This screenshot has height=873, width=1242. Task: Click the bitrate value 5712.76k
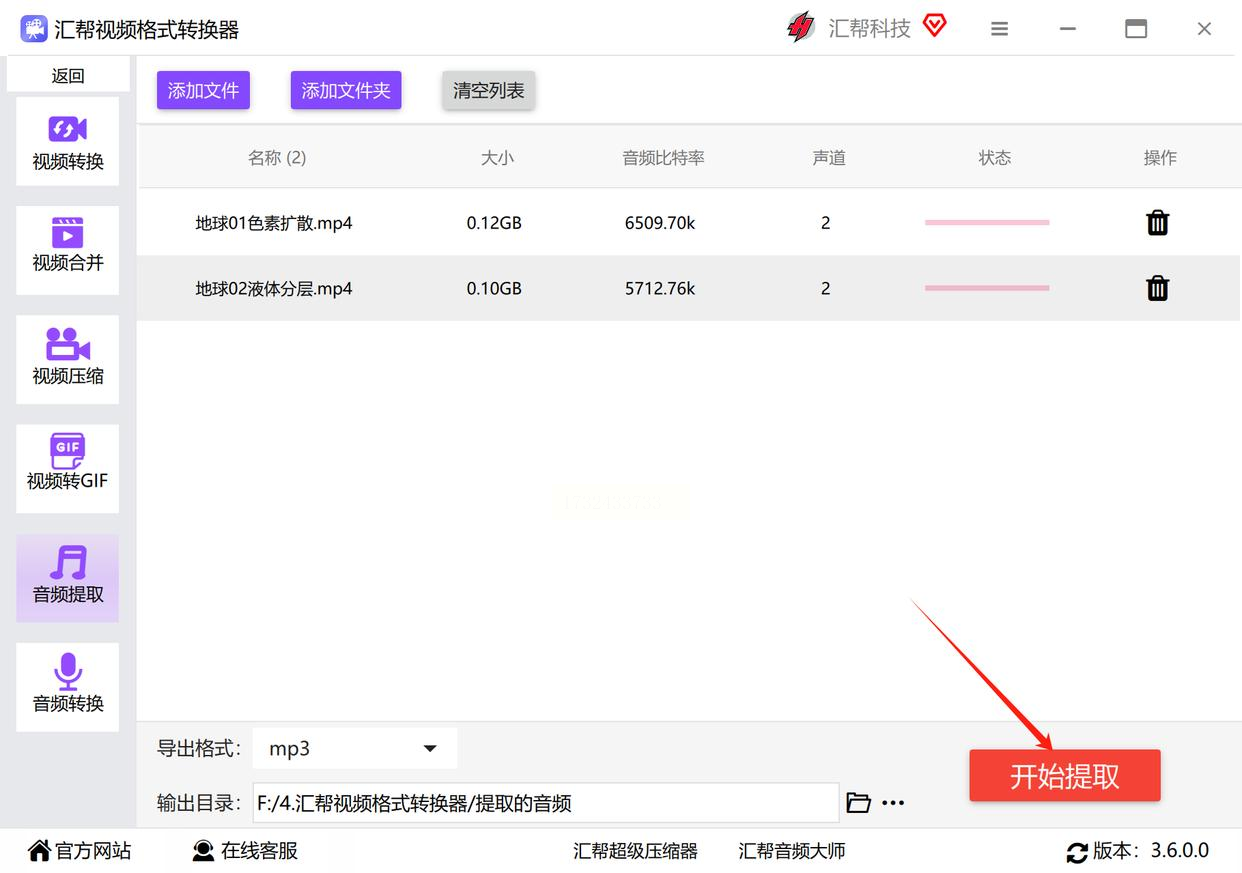(x=660, y=289)
